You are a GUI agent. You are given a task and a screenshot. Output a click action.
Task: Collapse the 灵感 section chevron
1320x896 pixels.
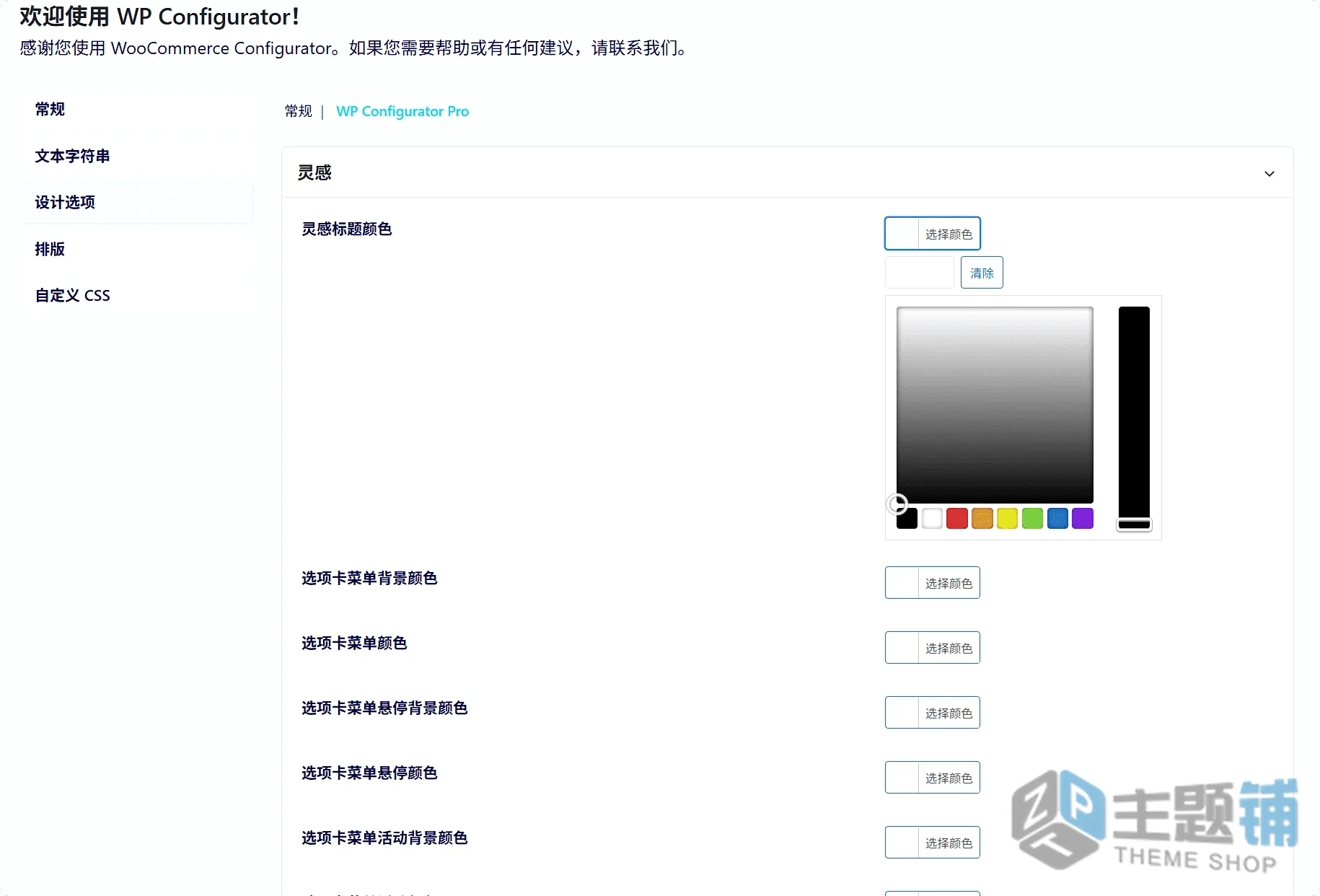[1270, 174]
